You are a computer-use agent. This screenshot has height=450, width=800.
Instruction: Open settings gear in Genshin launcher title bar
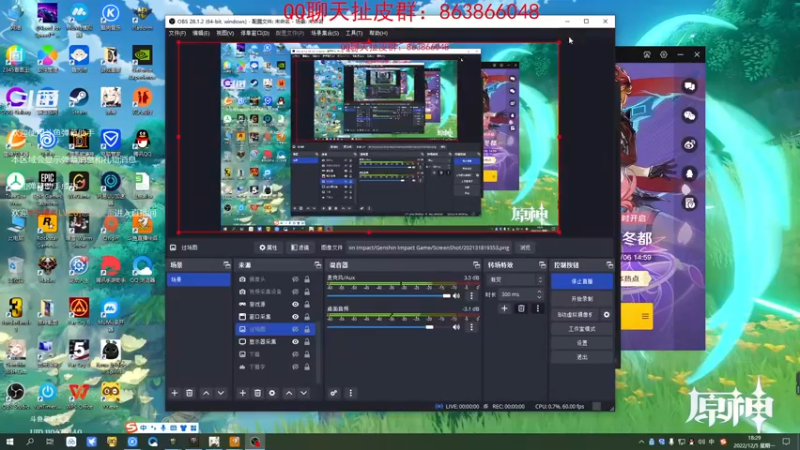[663, 55]
